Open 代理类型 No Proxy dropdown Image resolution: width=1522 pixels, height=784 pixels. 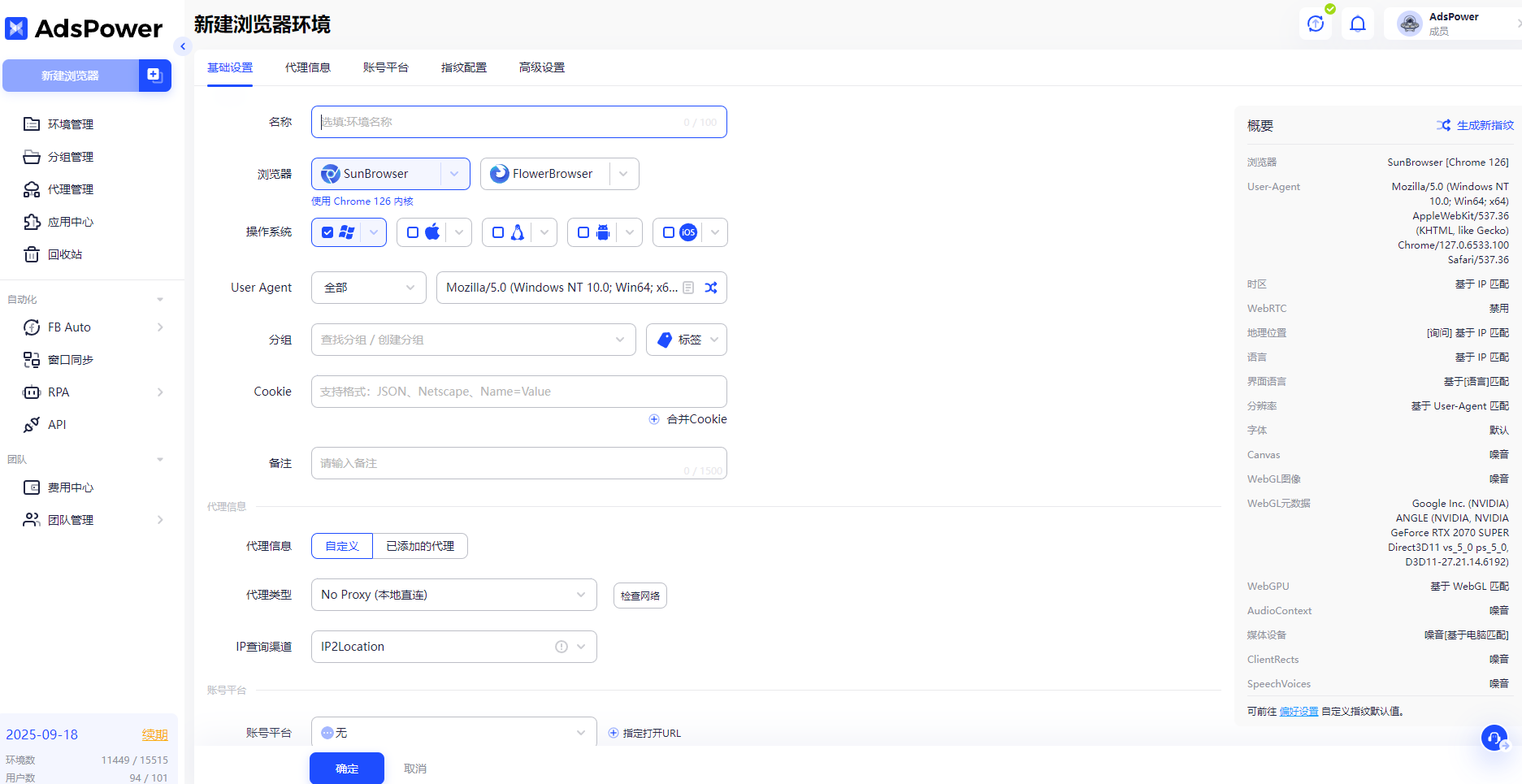click(454, 595)
